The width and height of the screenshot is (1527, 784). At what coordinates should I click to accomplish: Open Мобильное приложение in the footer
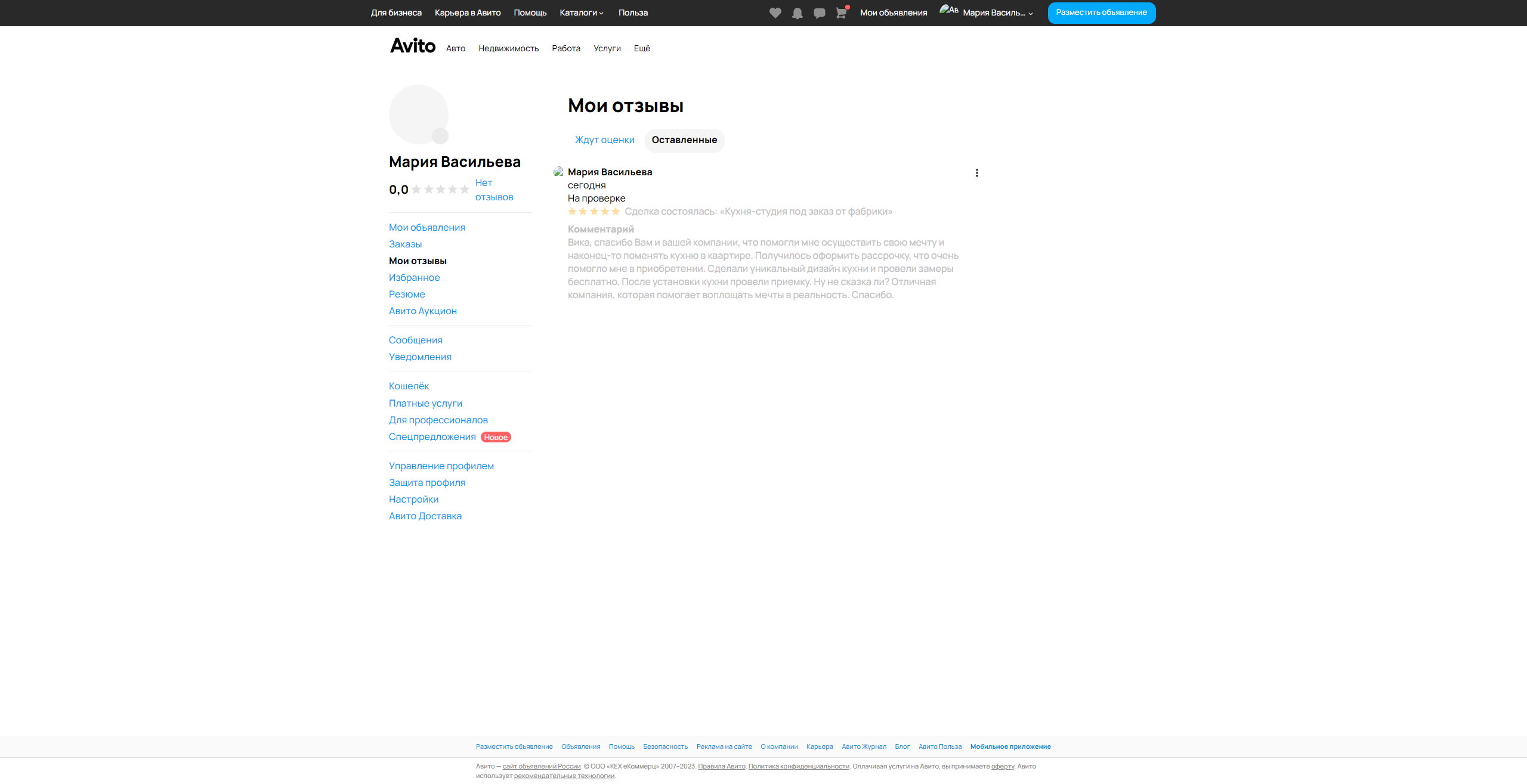[1010, 746]
